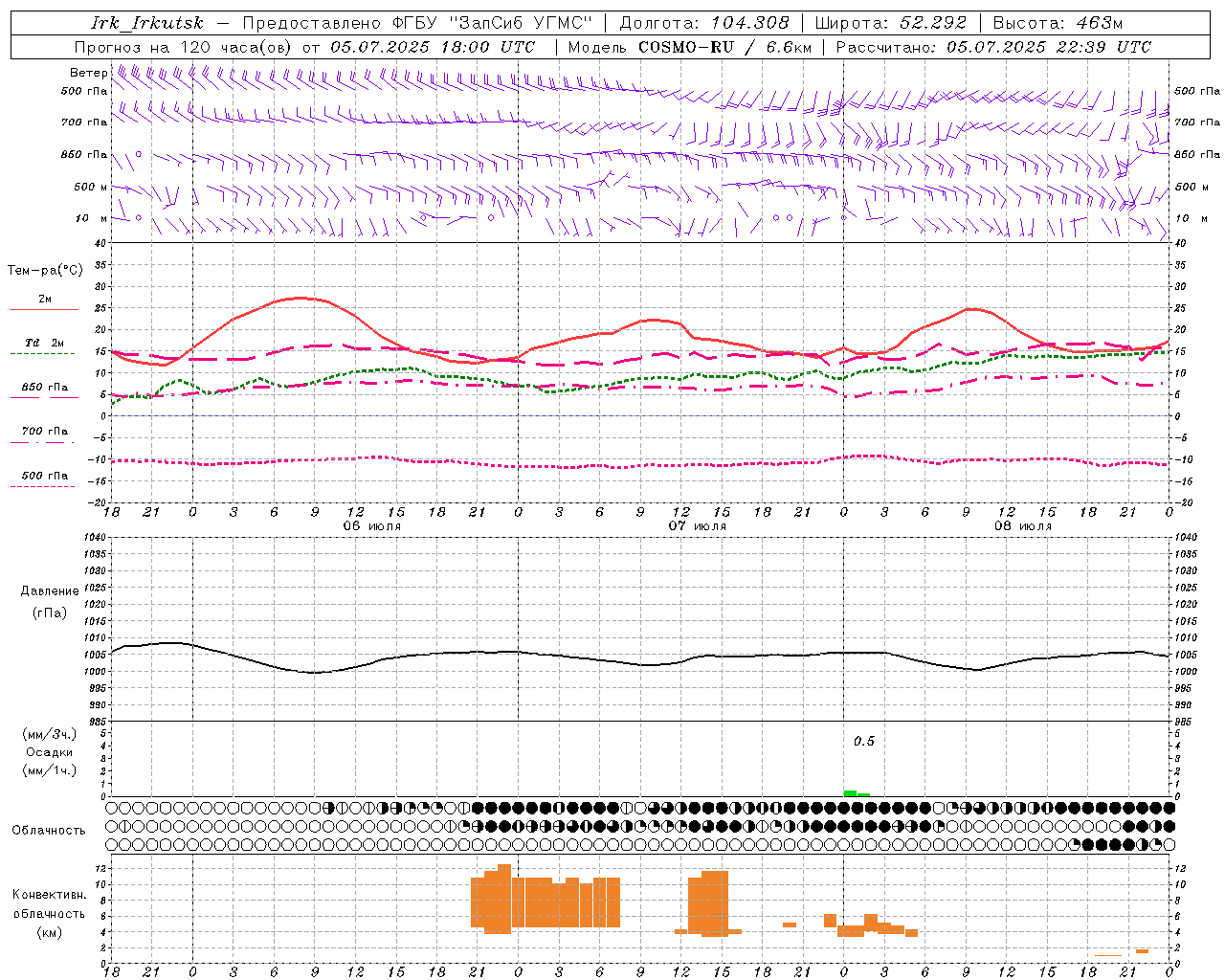Image resolution: width=1225 pixels, height=980 pixels.
Task: Click 'Рассчитано: 05.07.2025 22:39 UTC' timestamp
Action: click(993, 47)
